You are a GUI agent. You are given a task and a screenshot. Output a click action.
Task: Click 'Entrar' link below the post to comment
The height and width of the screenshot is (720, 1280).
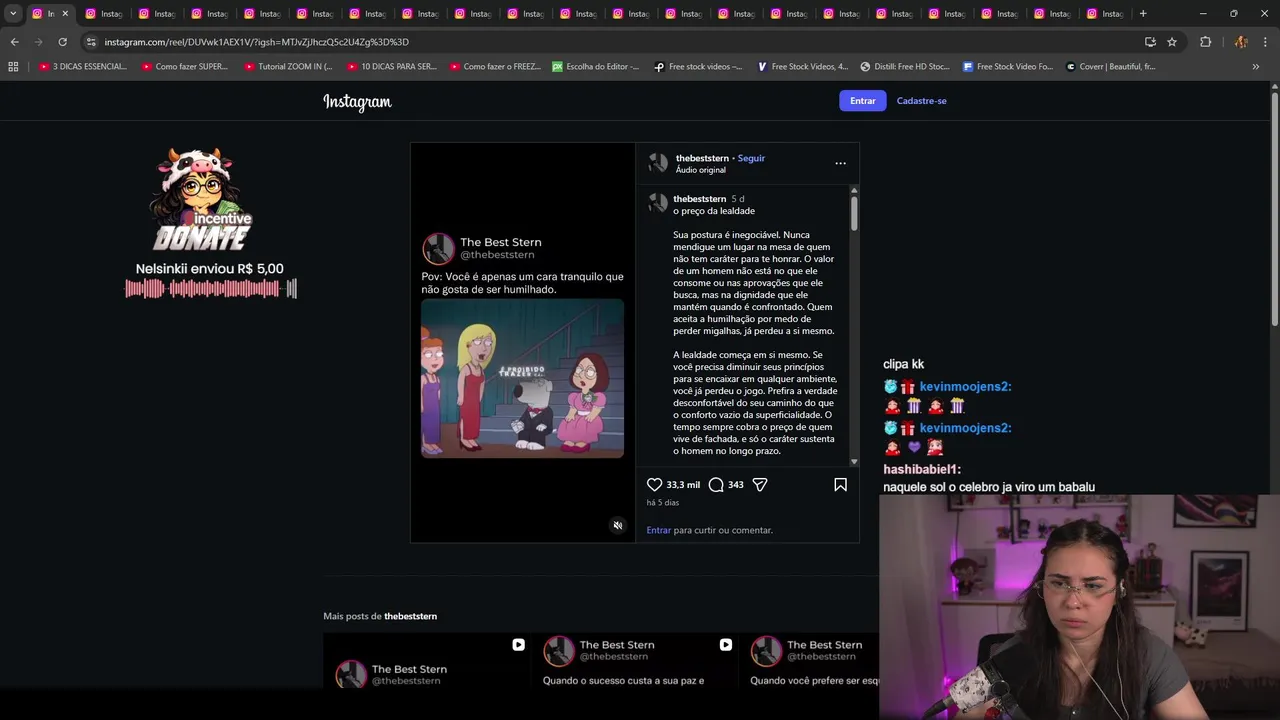(659, 530)
